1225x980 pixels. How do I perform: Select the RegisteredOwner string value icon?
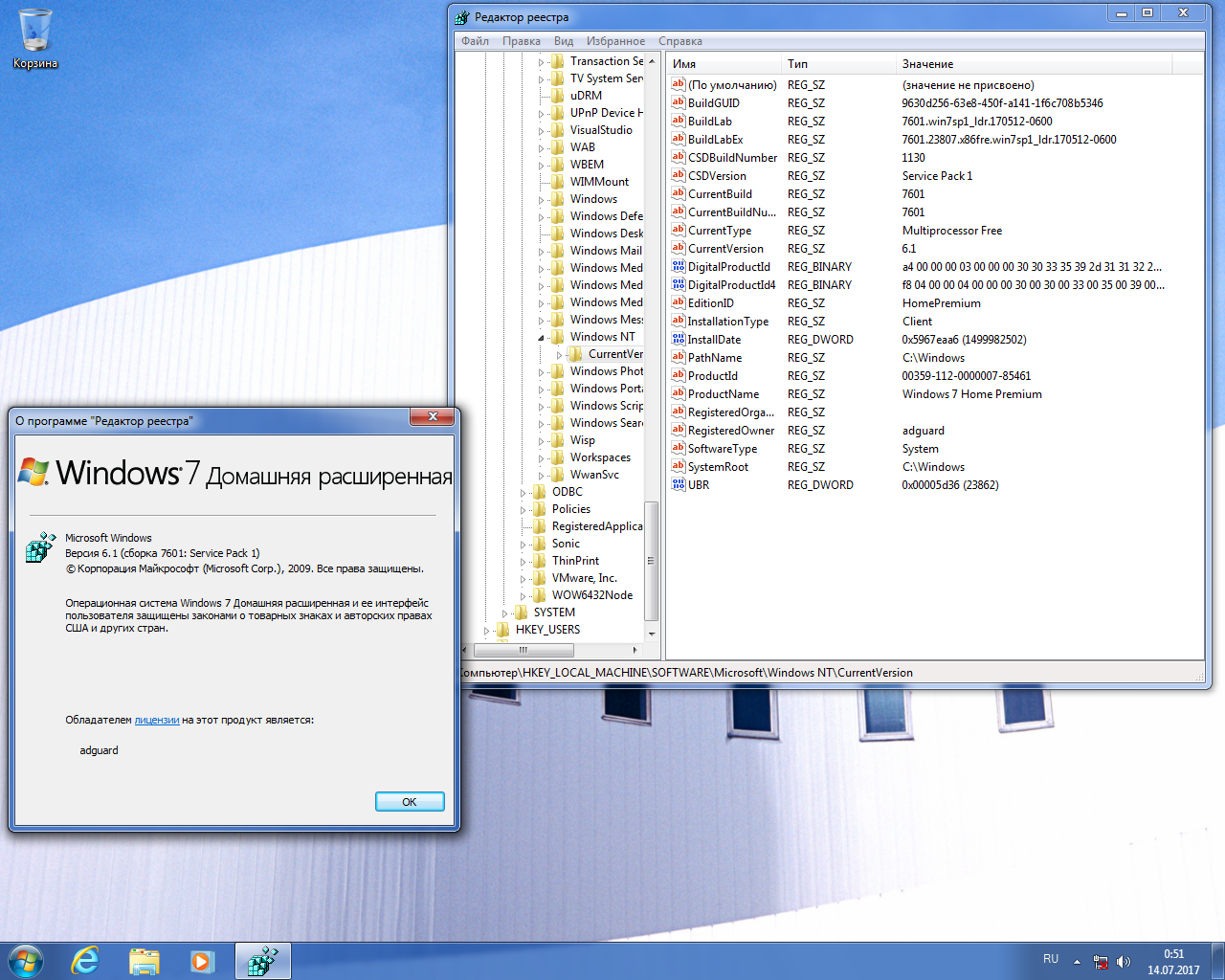[x=679, y=430]
